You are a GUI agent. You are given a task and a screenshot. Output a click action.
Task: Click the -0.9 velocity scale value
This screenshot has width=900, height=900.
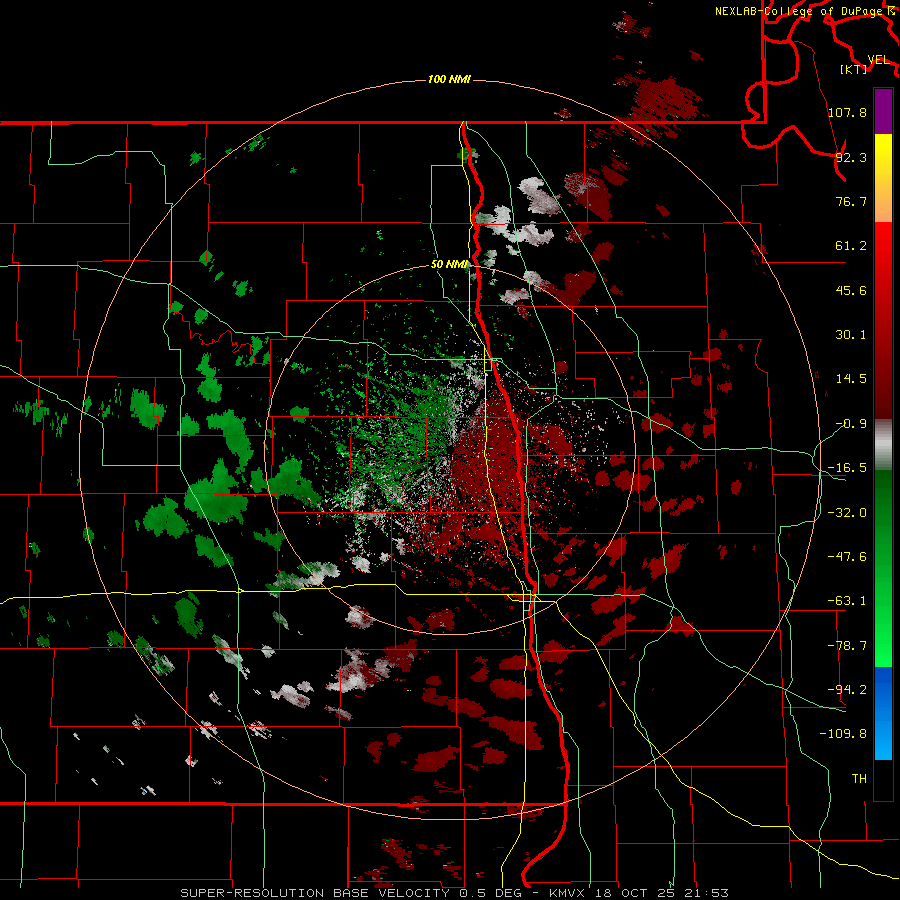point(851,424)
